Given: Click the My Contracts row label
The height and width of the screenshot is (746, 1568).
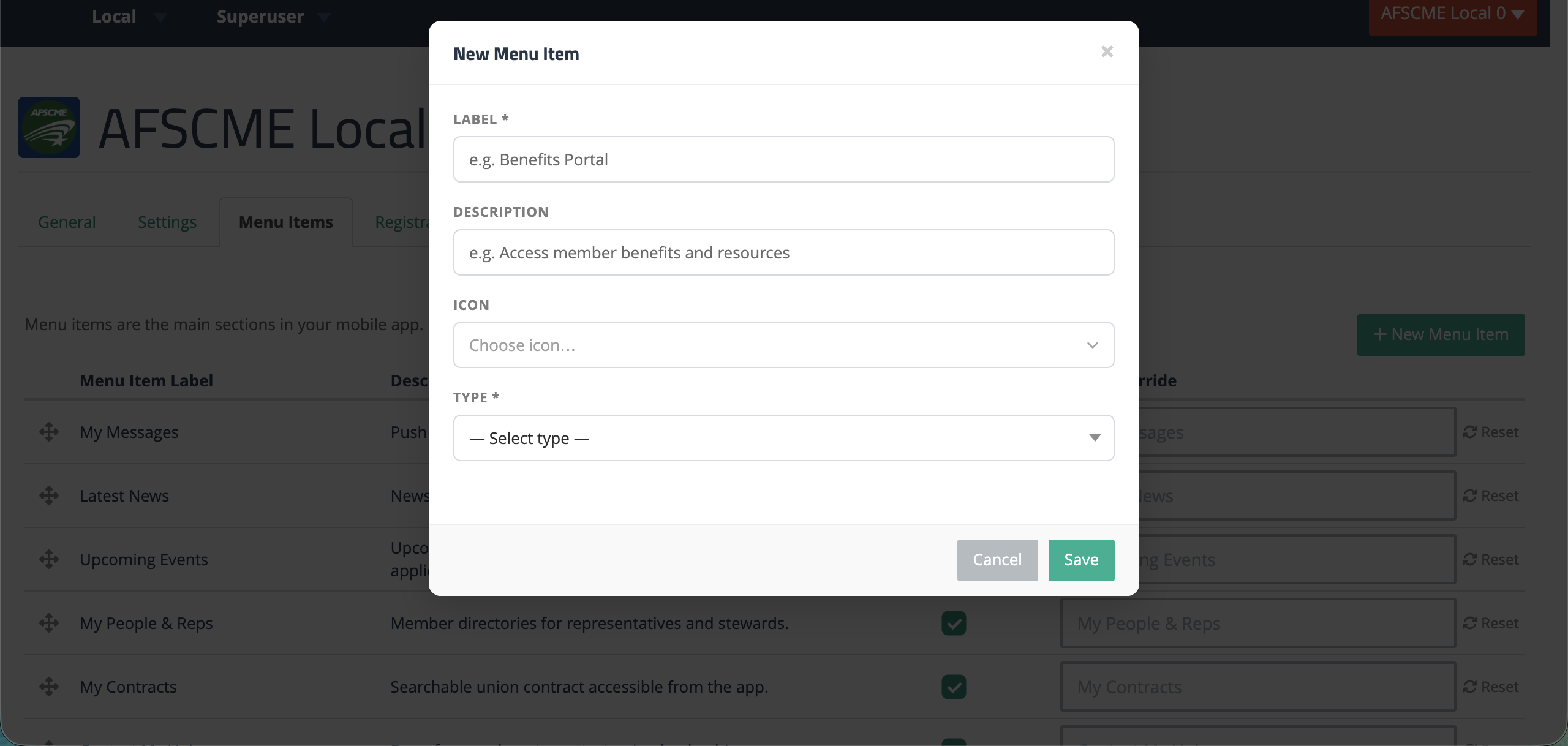Looking at the screenshot, I should [x=128, y=687].
